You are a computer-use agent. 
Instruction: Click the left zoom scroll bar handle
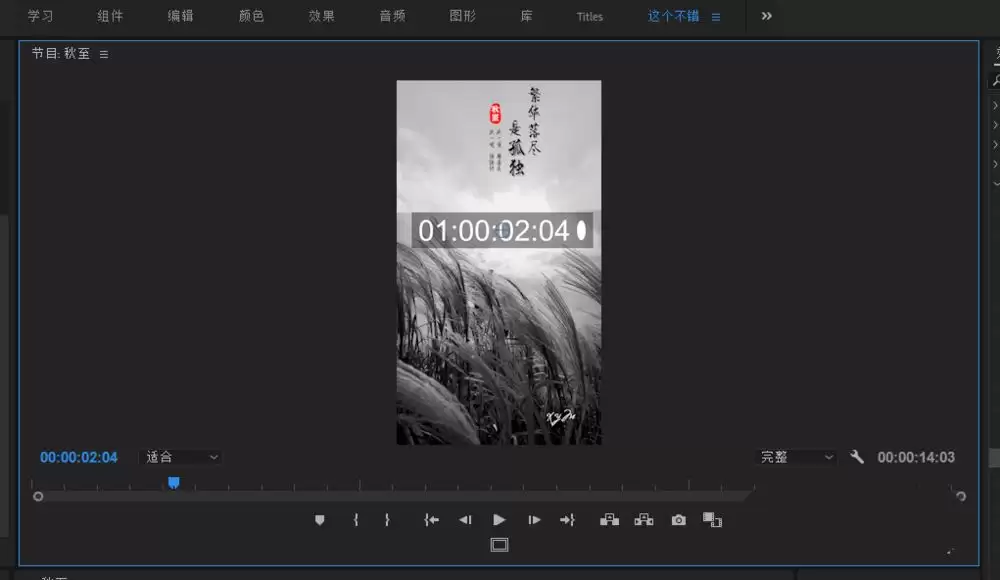(38, 496)
